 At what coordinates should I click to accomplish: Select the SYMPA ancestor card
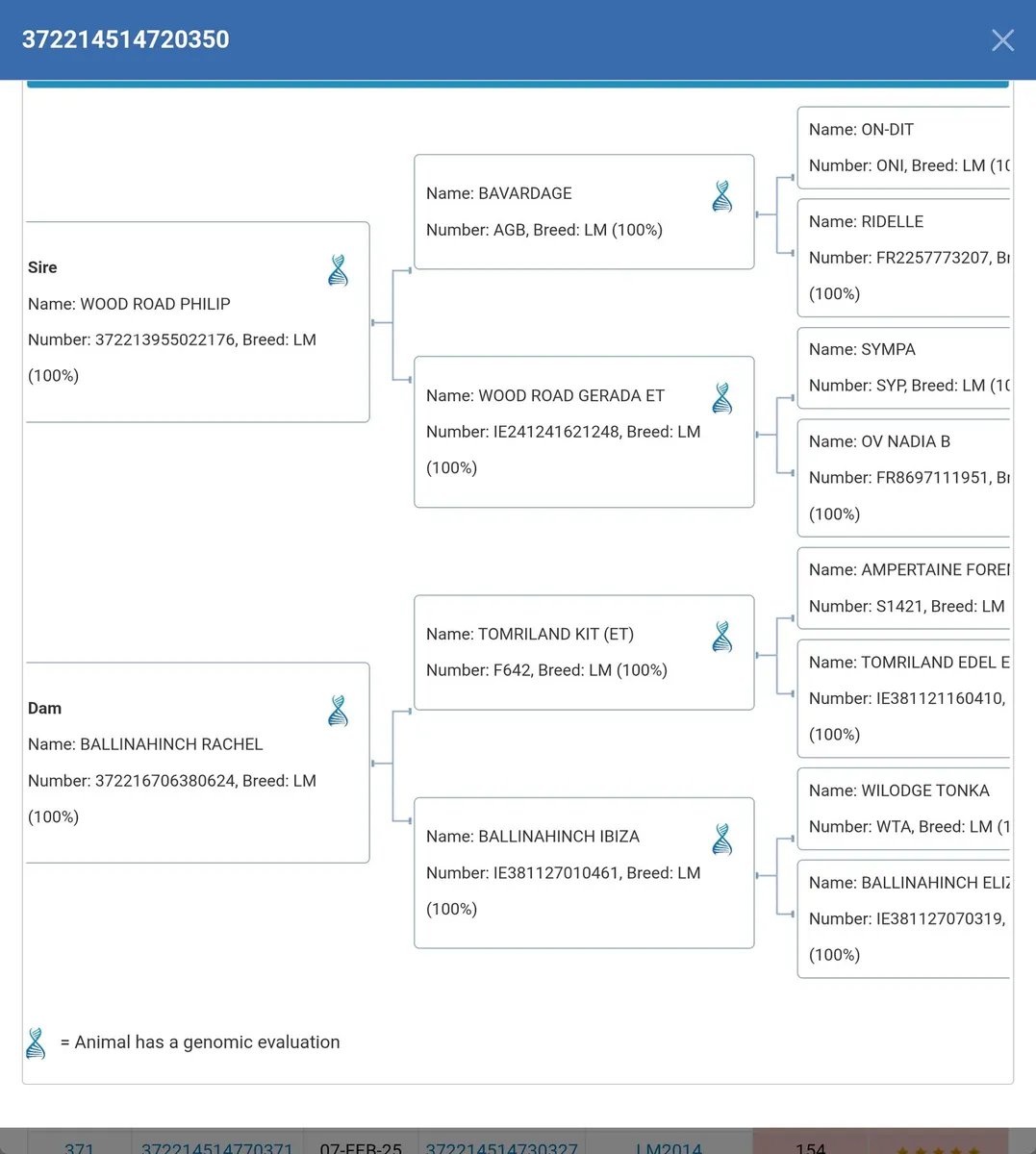point(904,367)
